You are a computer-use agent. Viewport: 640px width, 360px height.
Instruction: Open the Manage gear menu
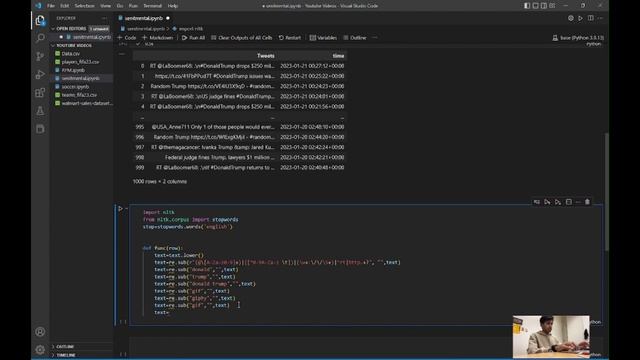click(x=40, y=349)
